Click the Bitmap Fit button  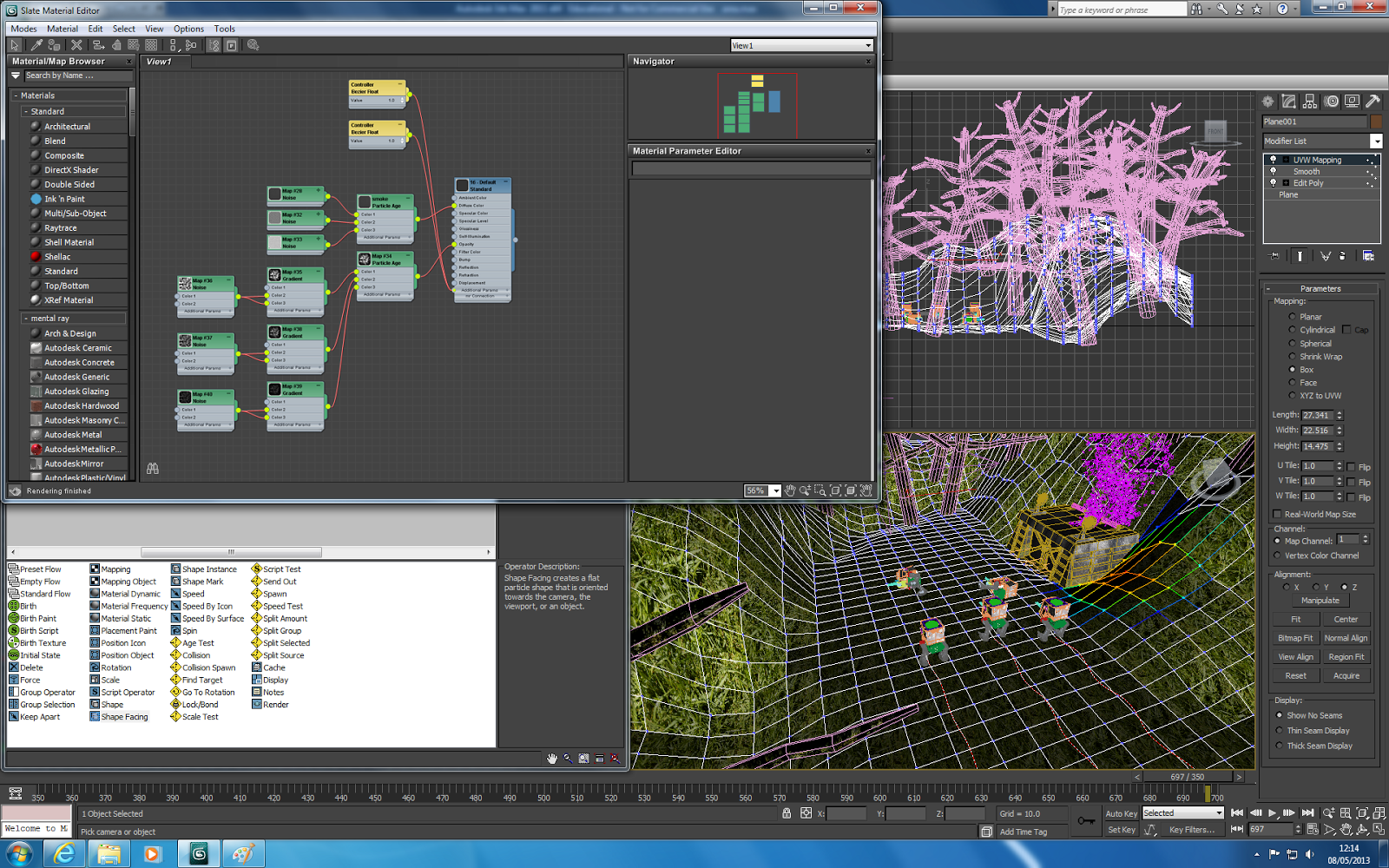point(1295,637)
